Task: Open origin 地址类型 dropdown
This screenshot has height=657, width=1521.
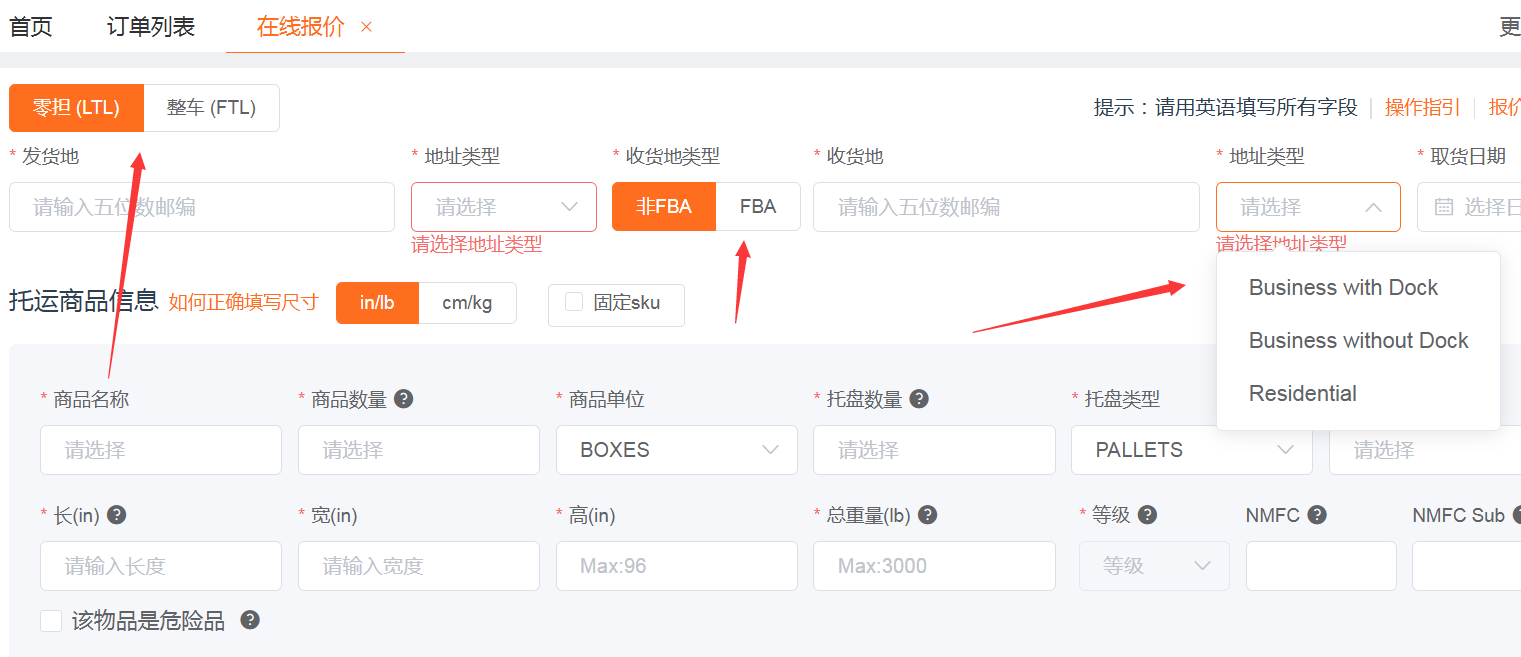Action: click(x=503, y=207)
